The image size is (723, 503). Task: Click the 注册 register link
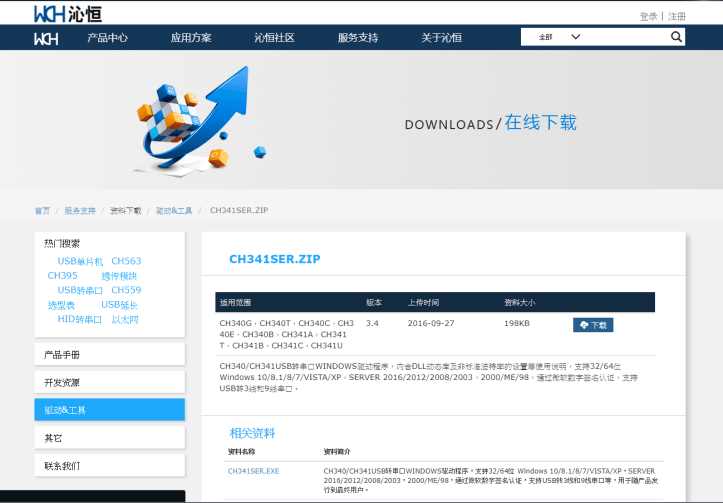pos(677,16)
